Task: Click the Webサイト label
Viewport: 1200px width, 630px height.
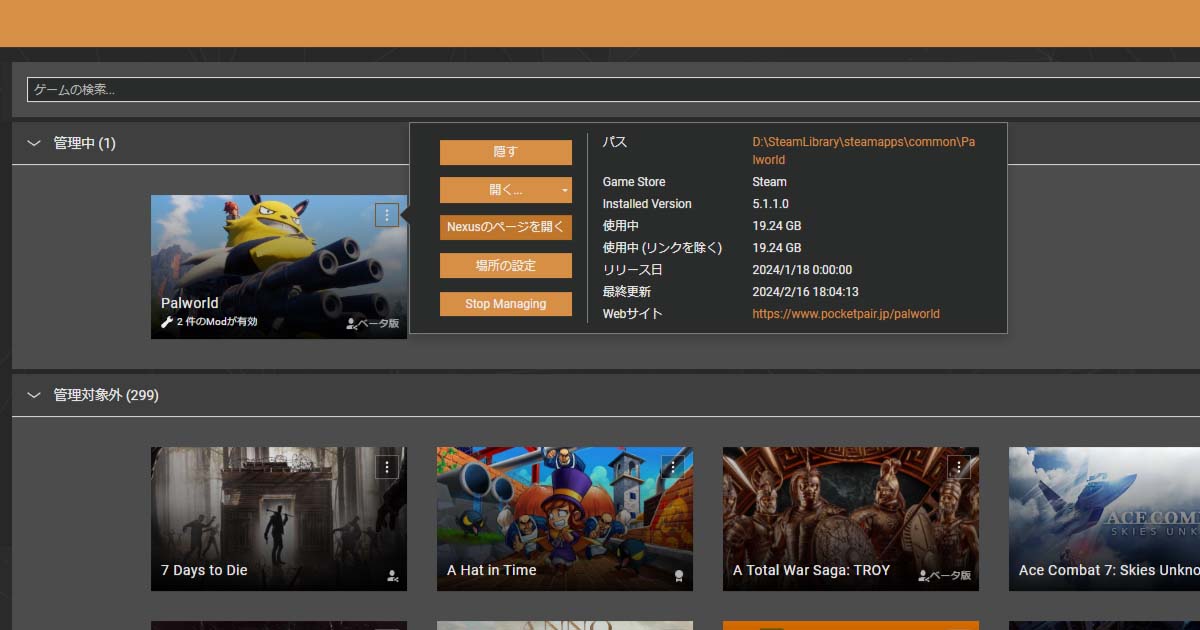Action: pyautogui.click(x=632, y=314)
